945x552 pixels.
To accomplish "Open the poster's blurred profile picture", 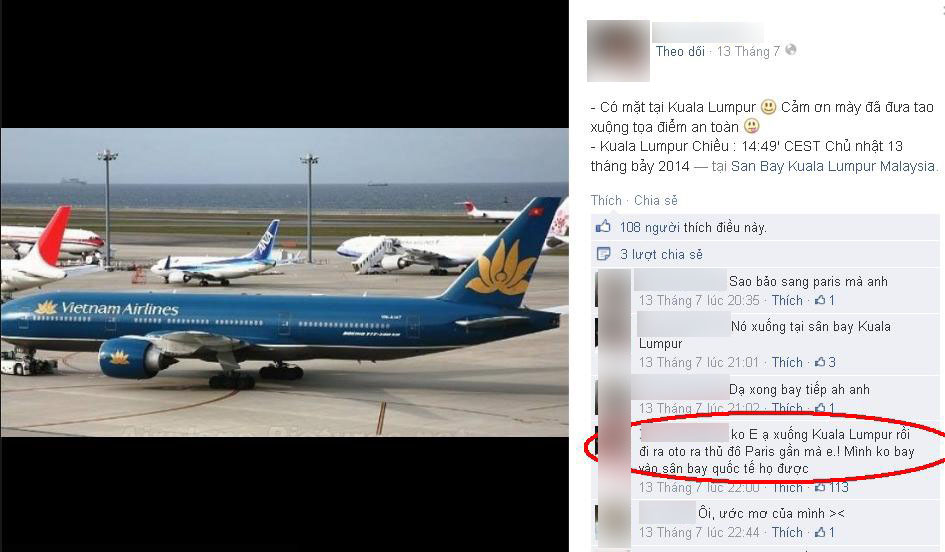I will pos(618,51).
